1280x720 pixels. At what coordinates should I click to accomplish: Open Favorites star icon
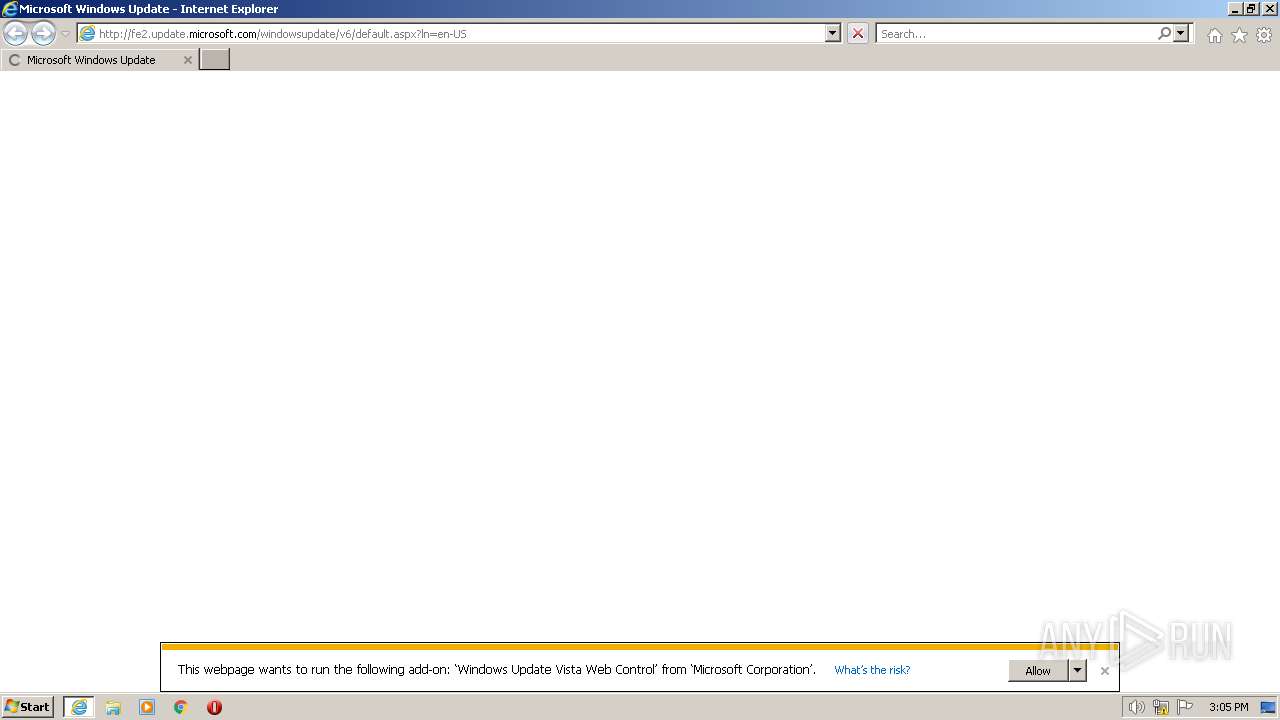pyautogui.click(x=1239, y=35)
